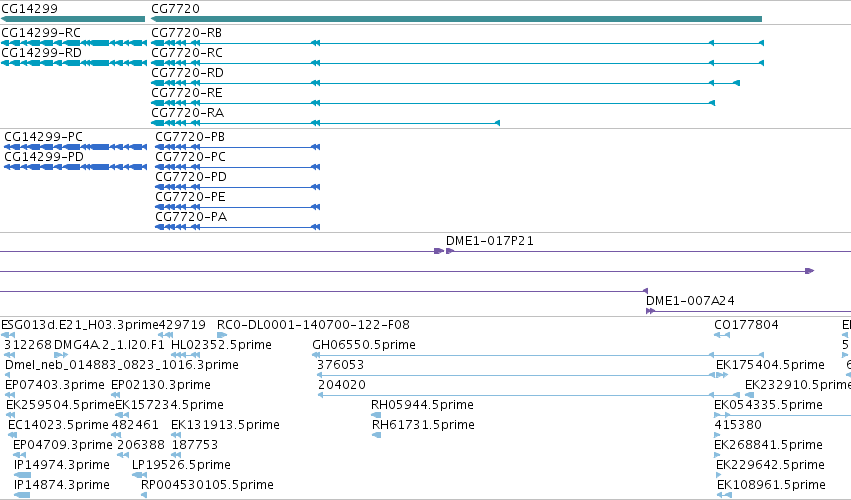Image resolution: width=851 pixels, height=500 pixels.
Task: Select EST DMG4A.2_1.I20.F1
Action: [109, 345]
